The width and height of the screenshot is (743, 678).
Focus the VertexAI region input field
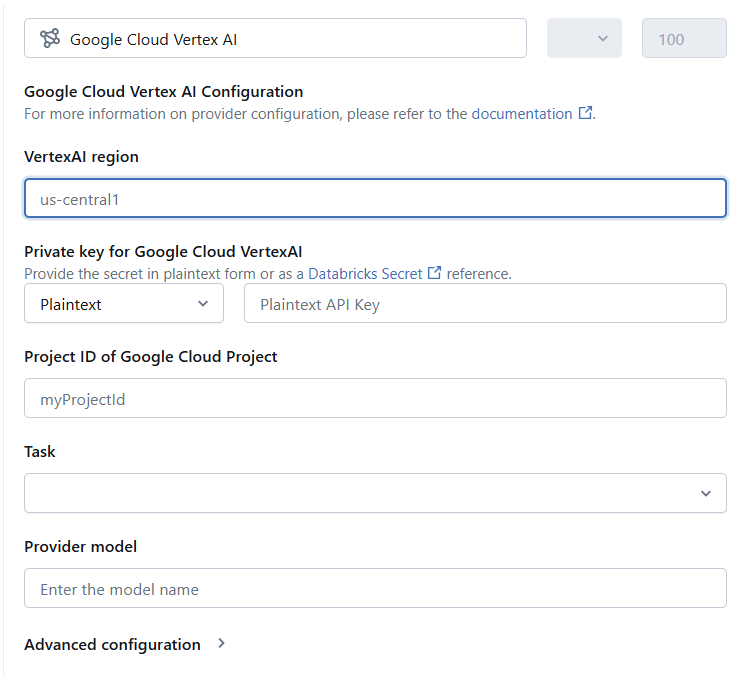point(375,199)
